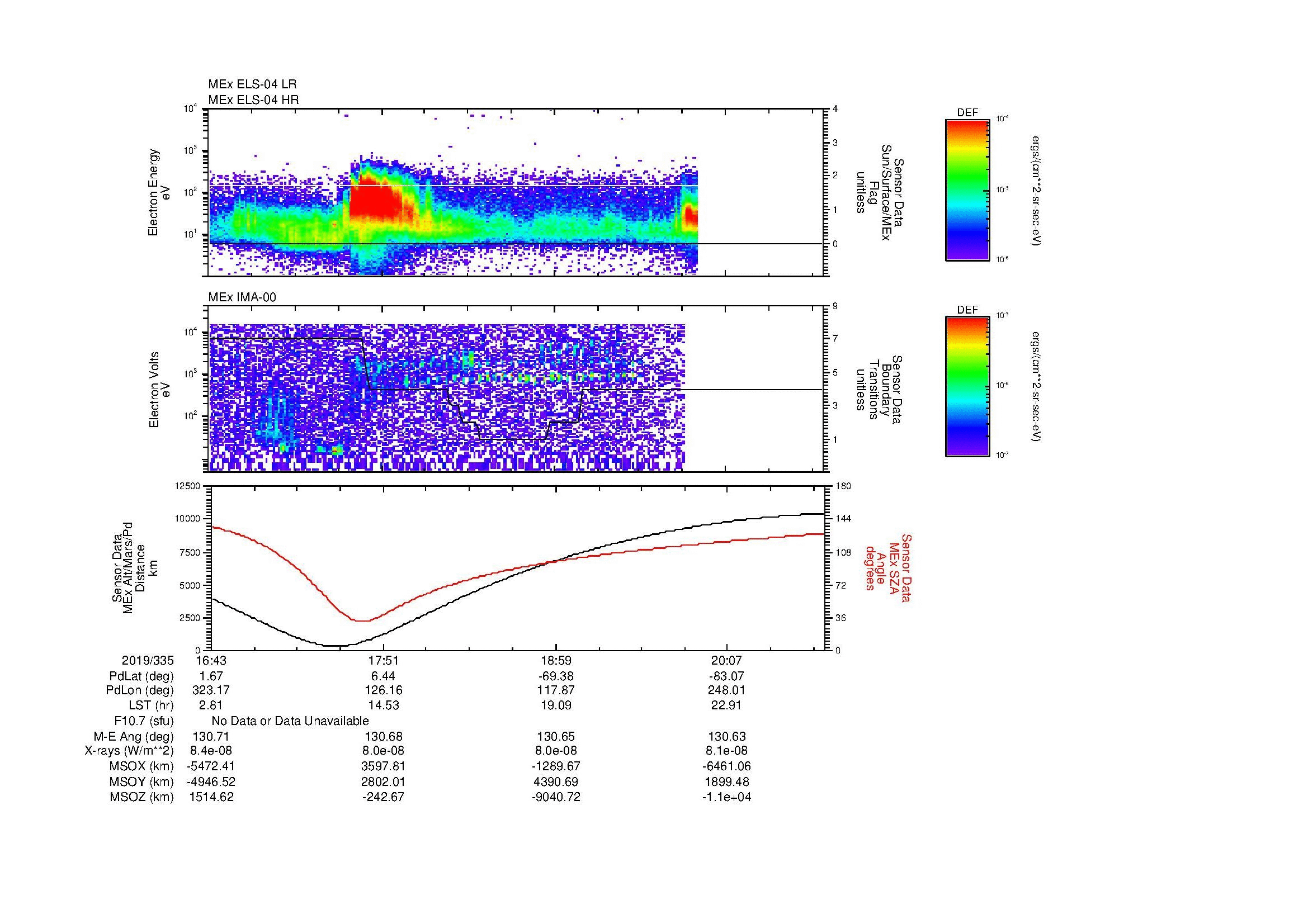This screenshot has height=924, width=1308.
Task: Select the lower DEF color bar
Action: tap(967, 387)
